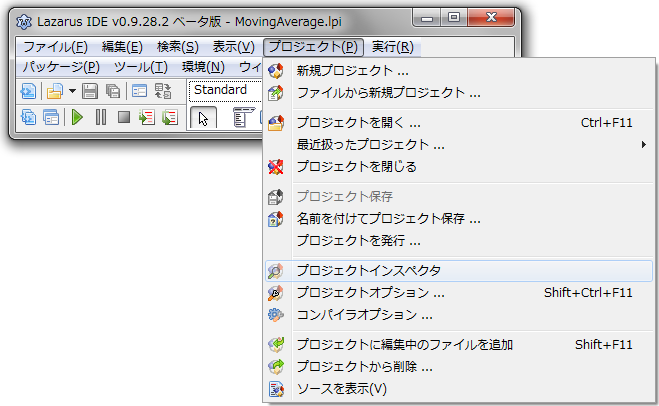Screen dimensions: 659x406
Task: Select the TMainMenu component palette icon
Action: pyautogui.click(x=244, y=117)
